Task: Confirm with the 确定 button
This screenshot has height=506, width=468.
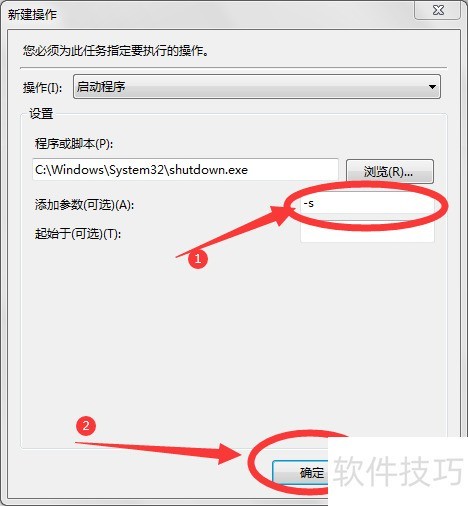Action: pos(301,472)
